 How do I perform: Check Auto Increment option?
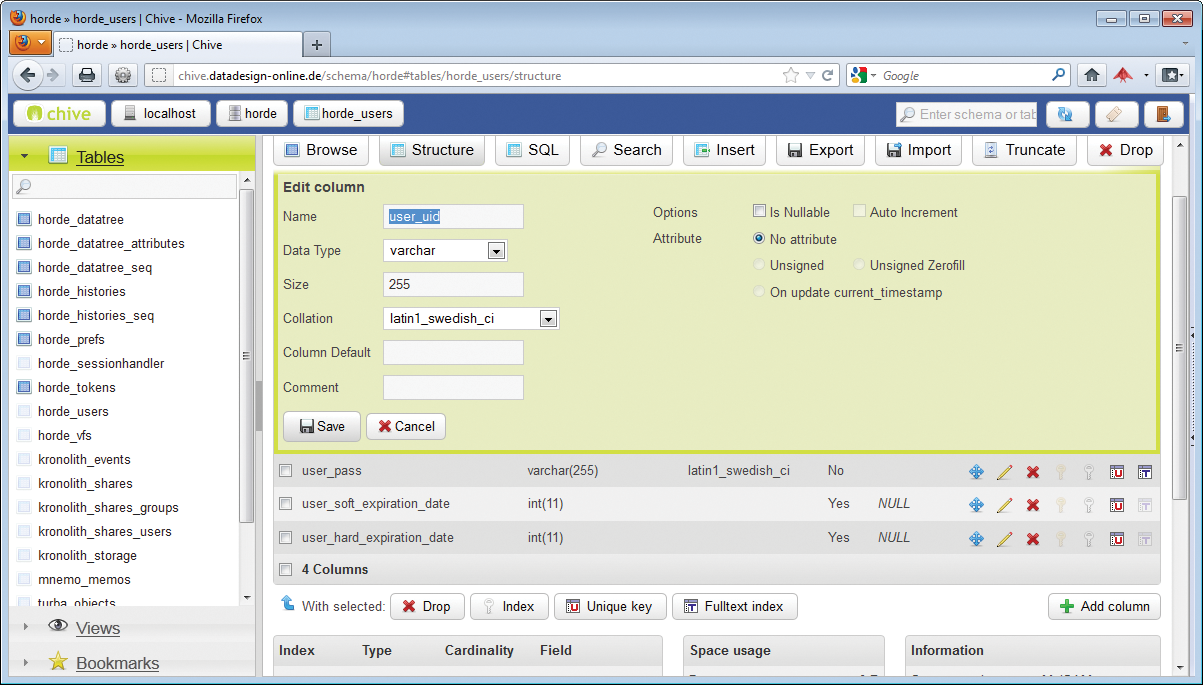coord(859,212)
